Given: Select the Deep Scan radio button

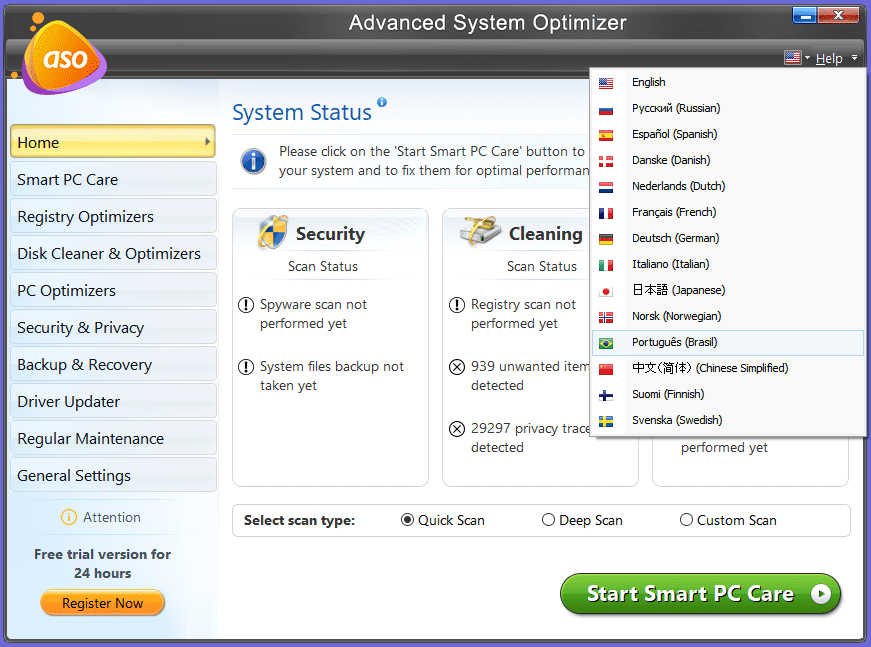Looking at the screenshot, I should [548, 520].
